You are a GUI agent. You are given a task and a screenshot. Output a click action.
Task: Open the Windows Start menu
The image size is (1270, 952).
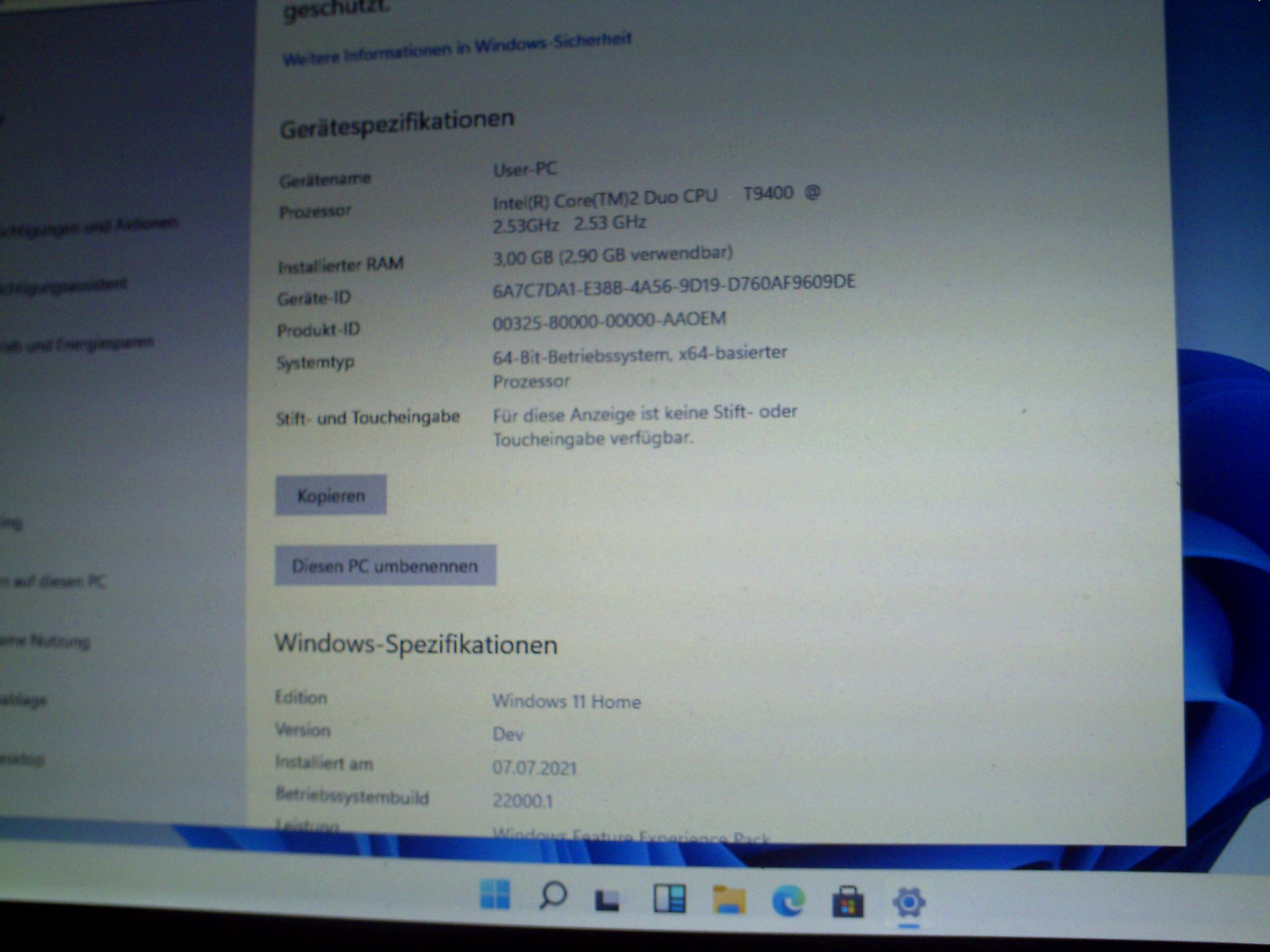coord(494,894)
